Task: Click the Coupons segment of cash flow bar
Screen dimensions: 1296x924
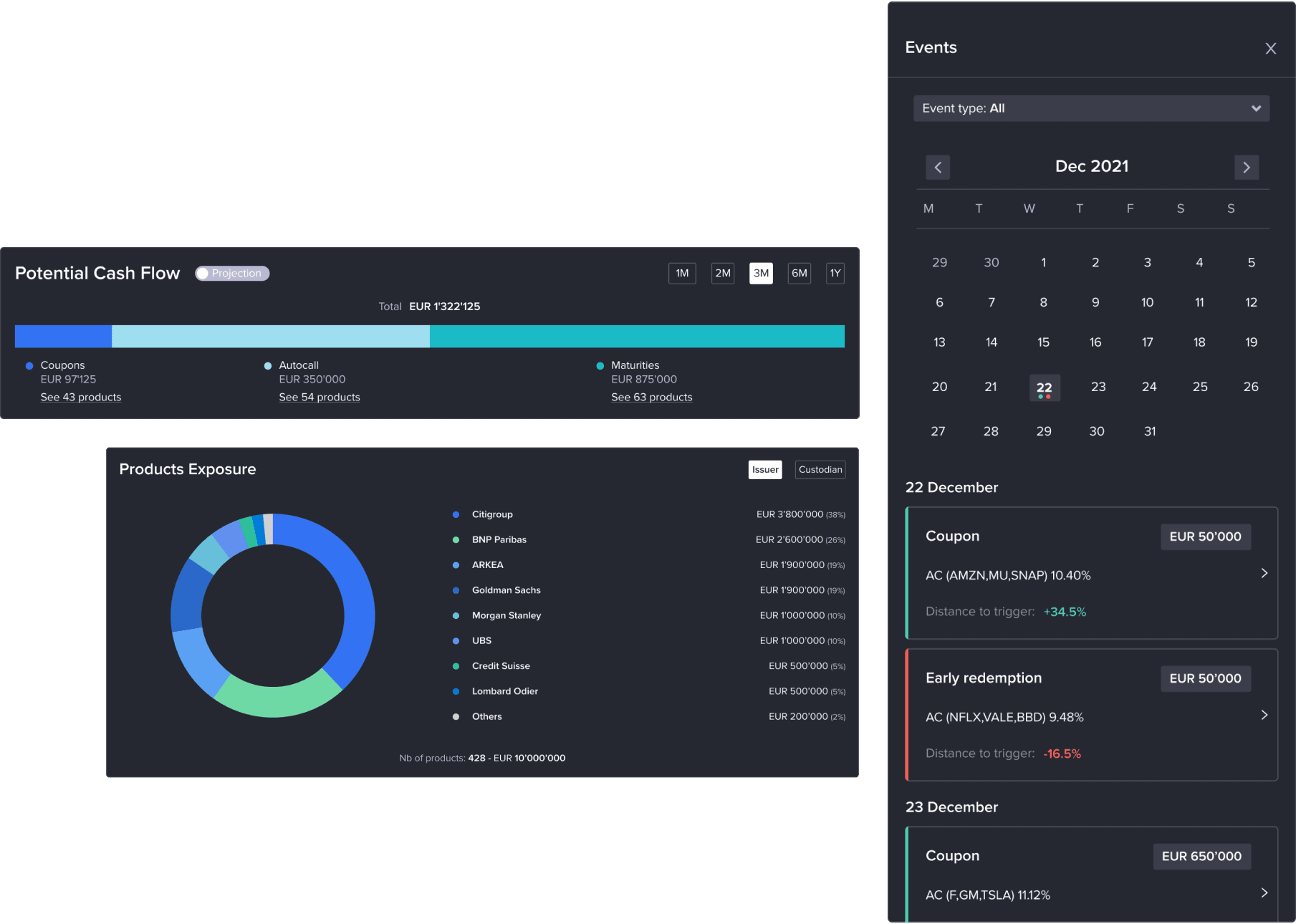Action: coord(63,336)
